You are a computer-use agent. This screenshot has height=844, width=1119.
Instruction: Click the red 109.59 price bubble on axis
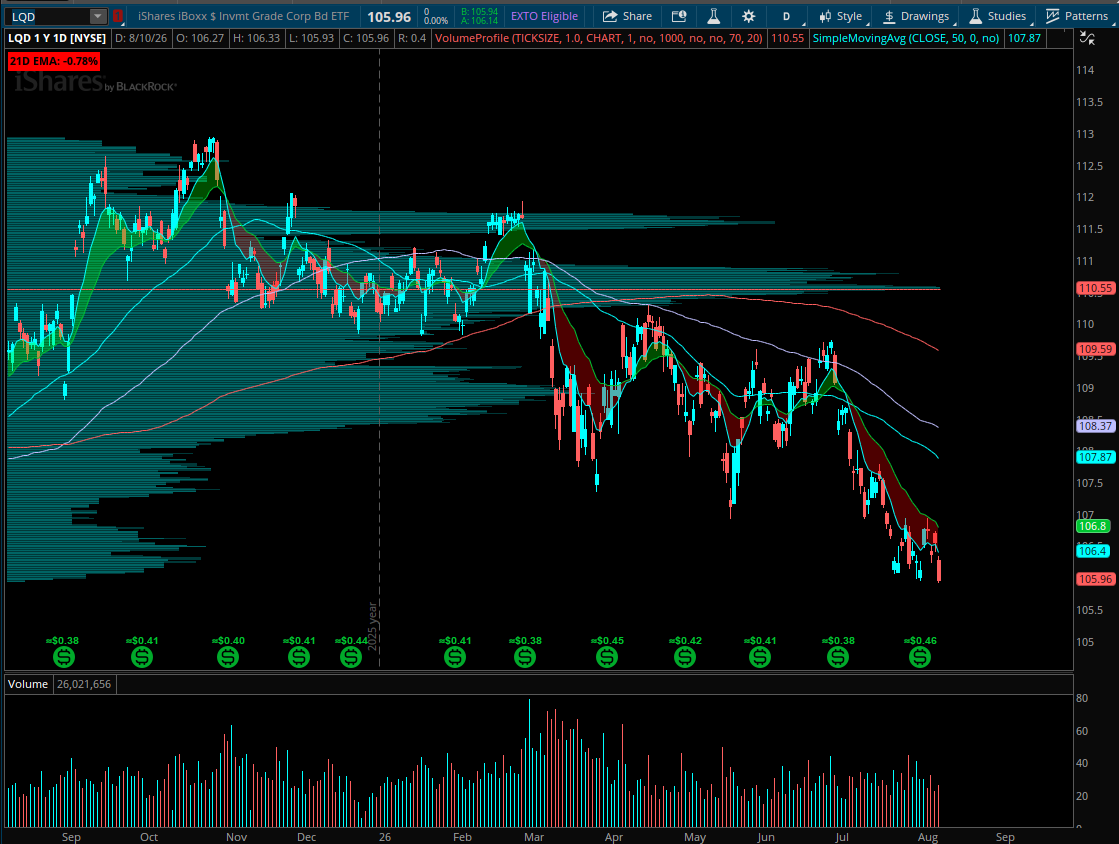click(1095, 349)
